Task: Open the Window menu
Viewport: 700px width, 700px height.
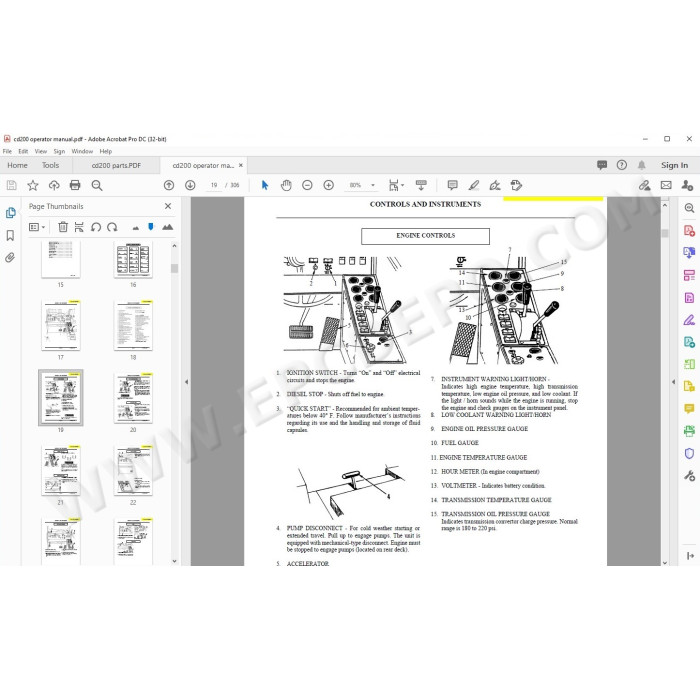Action: click(x=82, y=151)
